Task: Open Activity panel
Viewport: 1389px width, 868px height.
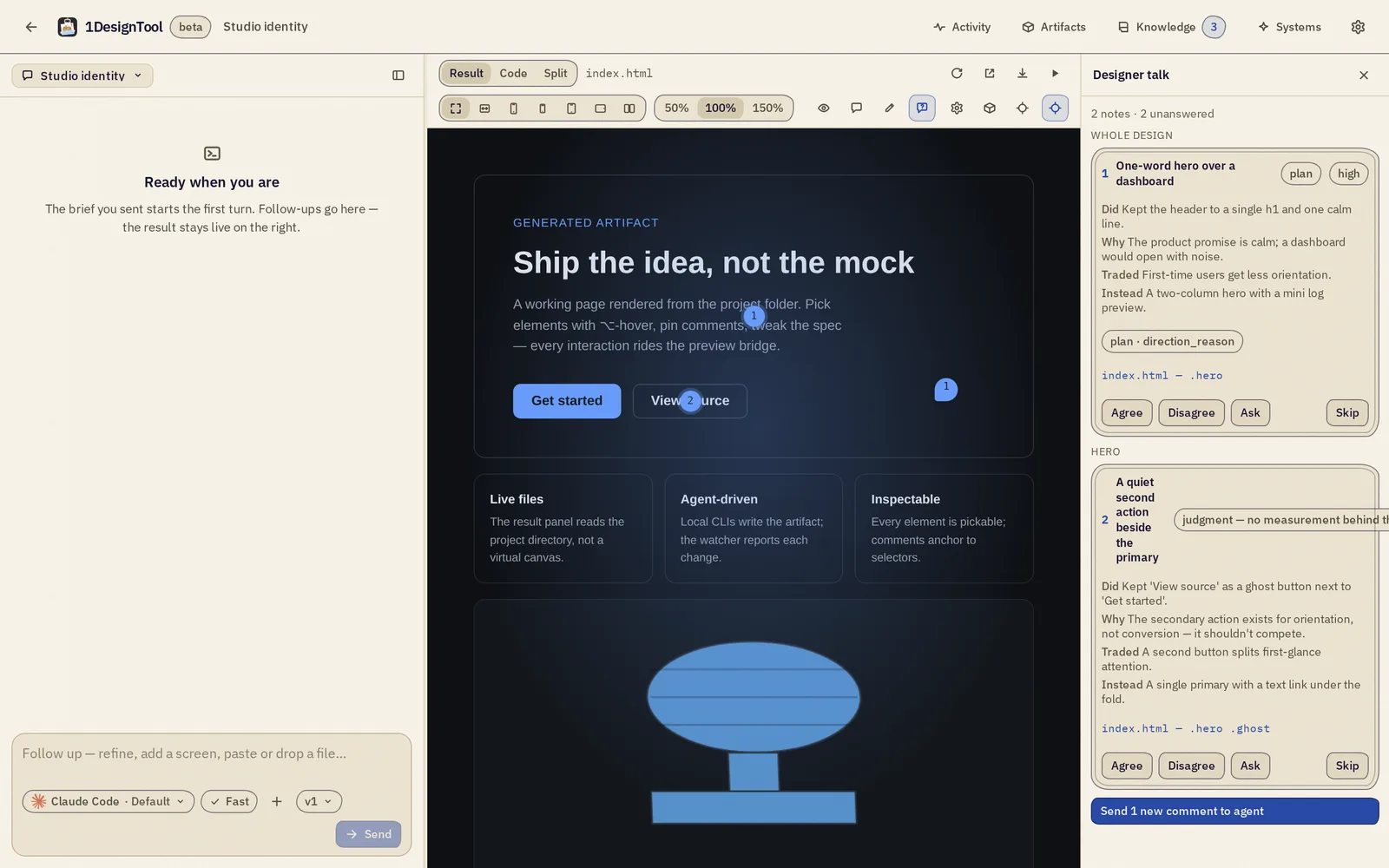Action: [962, 27]
